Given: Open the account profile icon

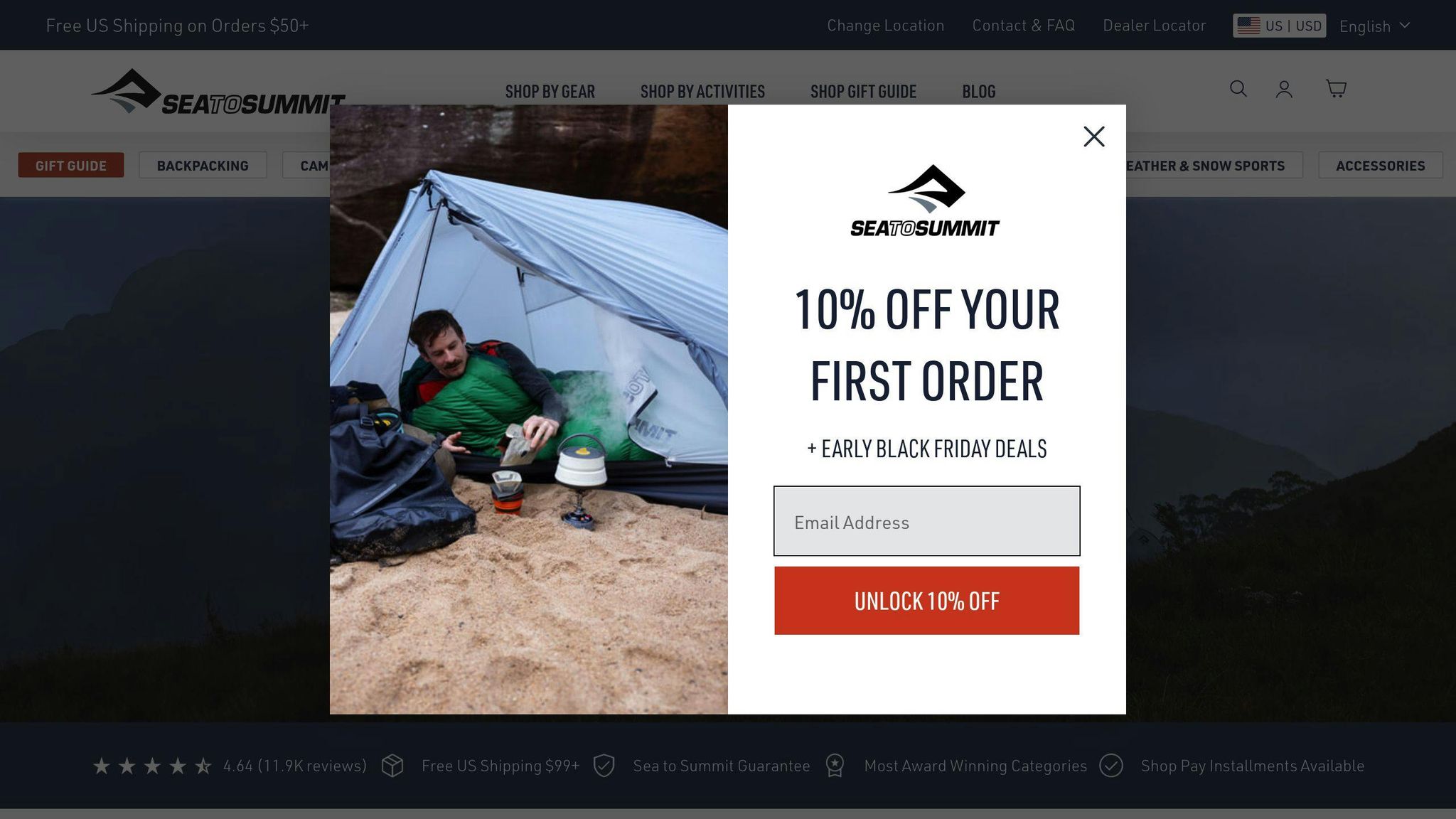Looking at the screenshot, I should pyautogui.click(x=1284, y=89).
